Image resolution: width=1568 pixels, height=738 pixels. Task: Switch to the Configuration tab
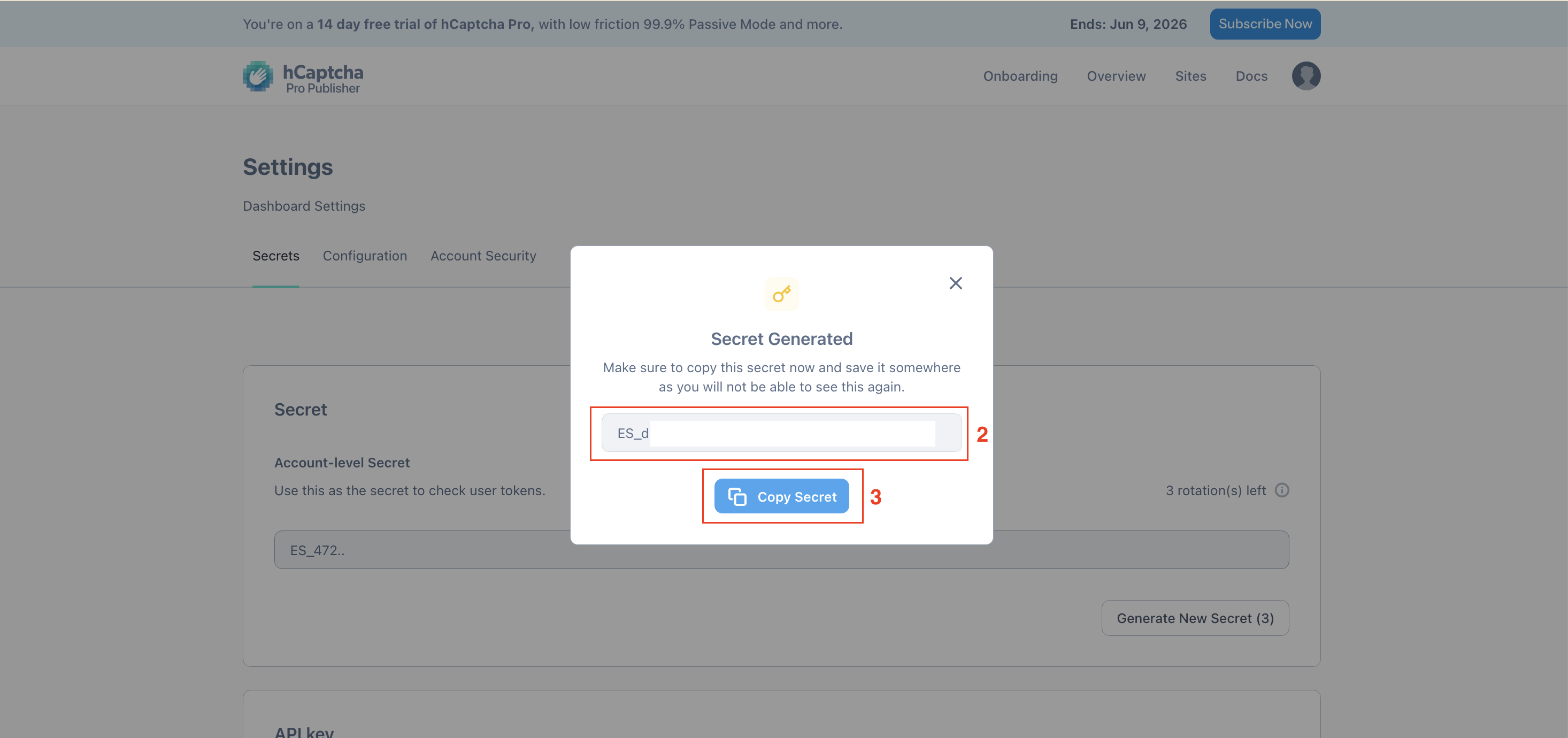click(365, 256)
